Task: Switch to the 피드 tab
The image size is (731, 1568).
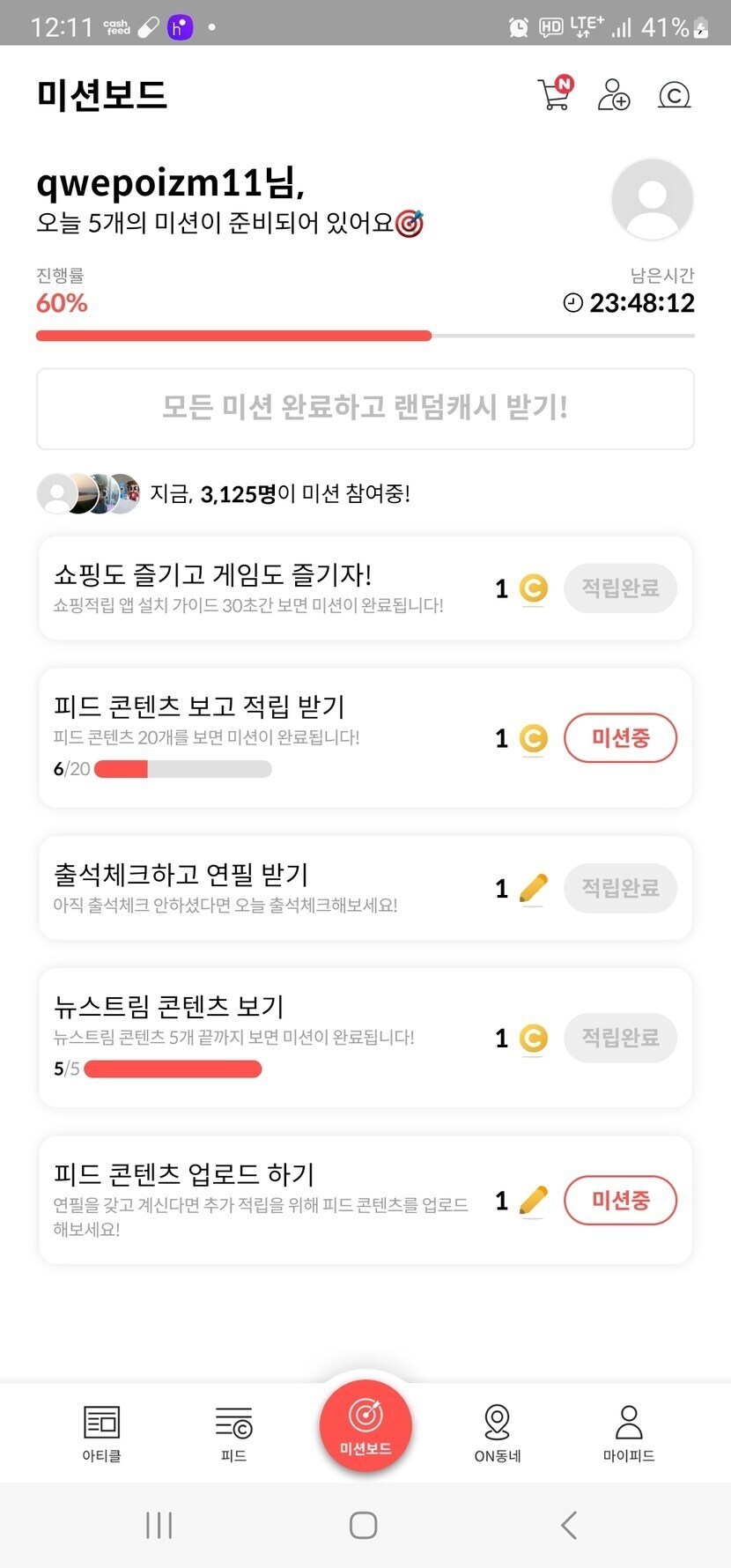Action: (233, 1432)
